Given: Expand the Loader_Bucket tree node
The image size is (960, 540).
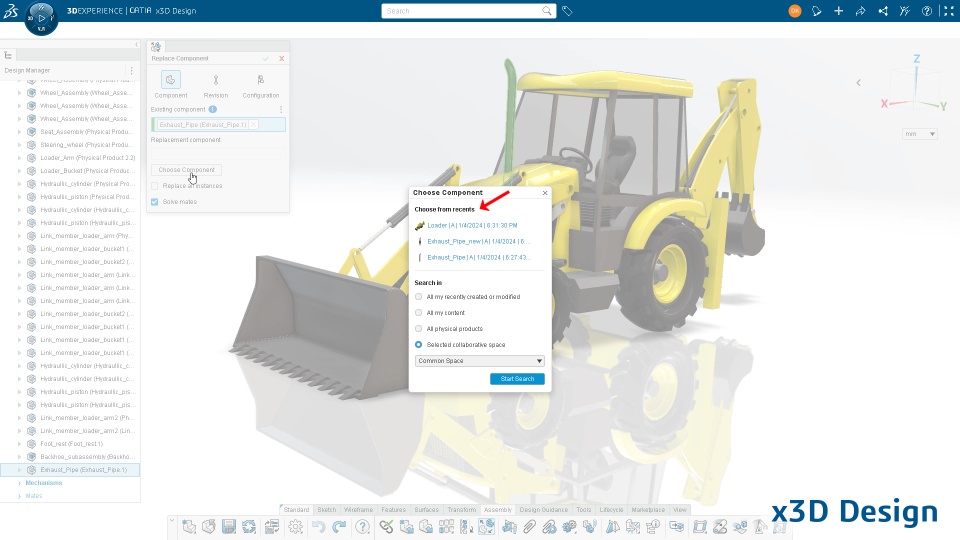Looking at the screenshot, I should coord(20,171).
